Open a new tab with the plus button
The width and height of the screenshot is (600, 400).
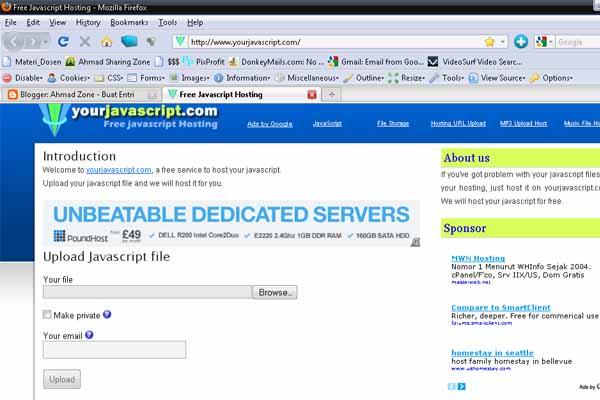pyautogui.click(x=332, y=95)
